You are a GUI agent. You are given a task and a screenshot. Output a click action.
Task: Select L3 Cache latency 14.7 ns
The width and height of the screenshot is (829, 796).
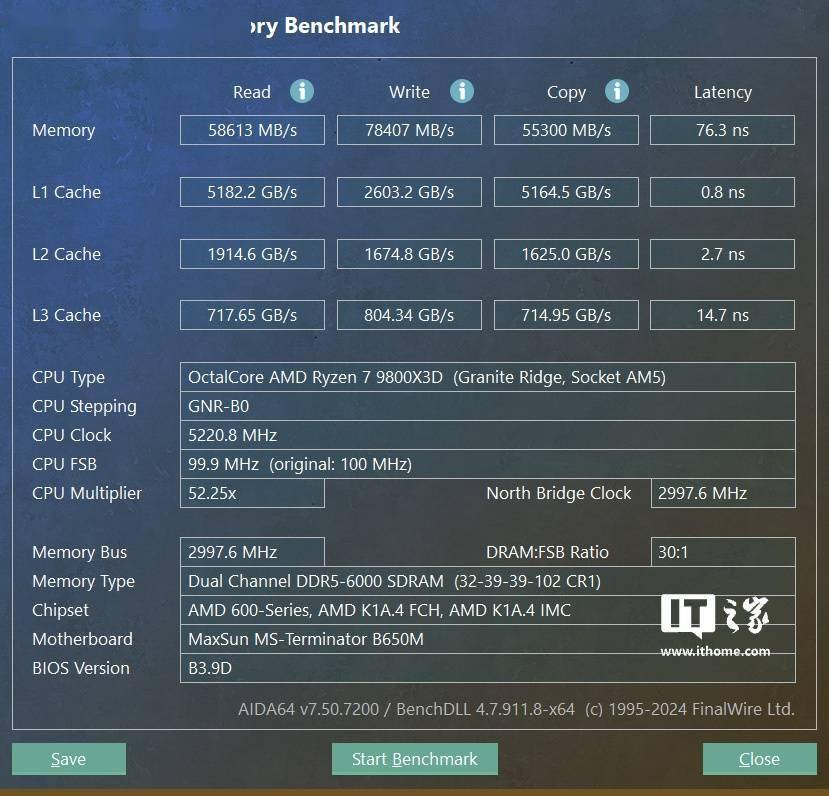[722, 315]
